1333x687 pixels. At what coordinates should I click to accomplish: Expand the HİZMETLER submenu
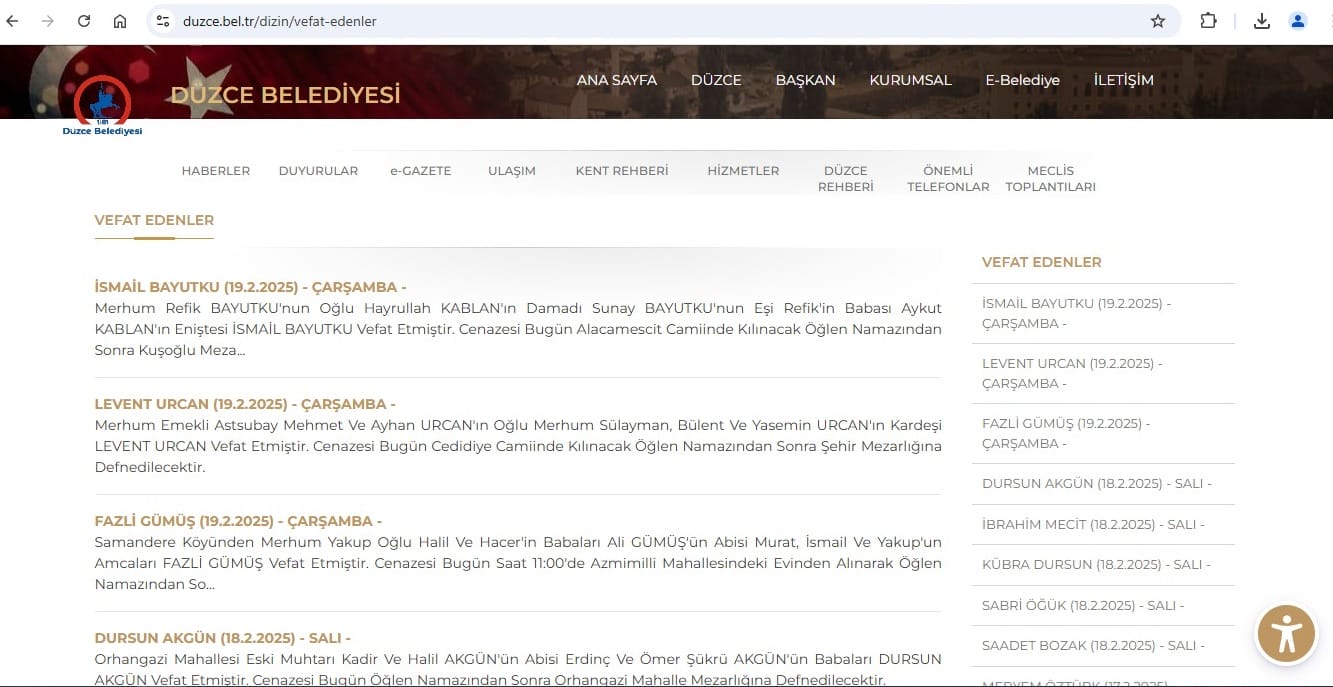(743, 171)
